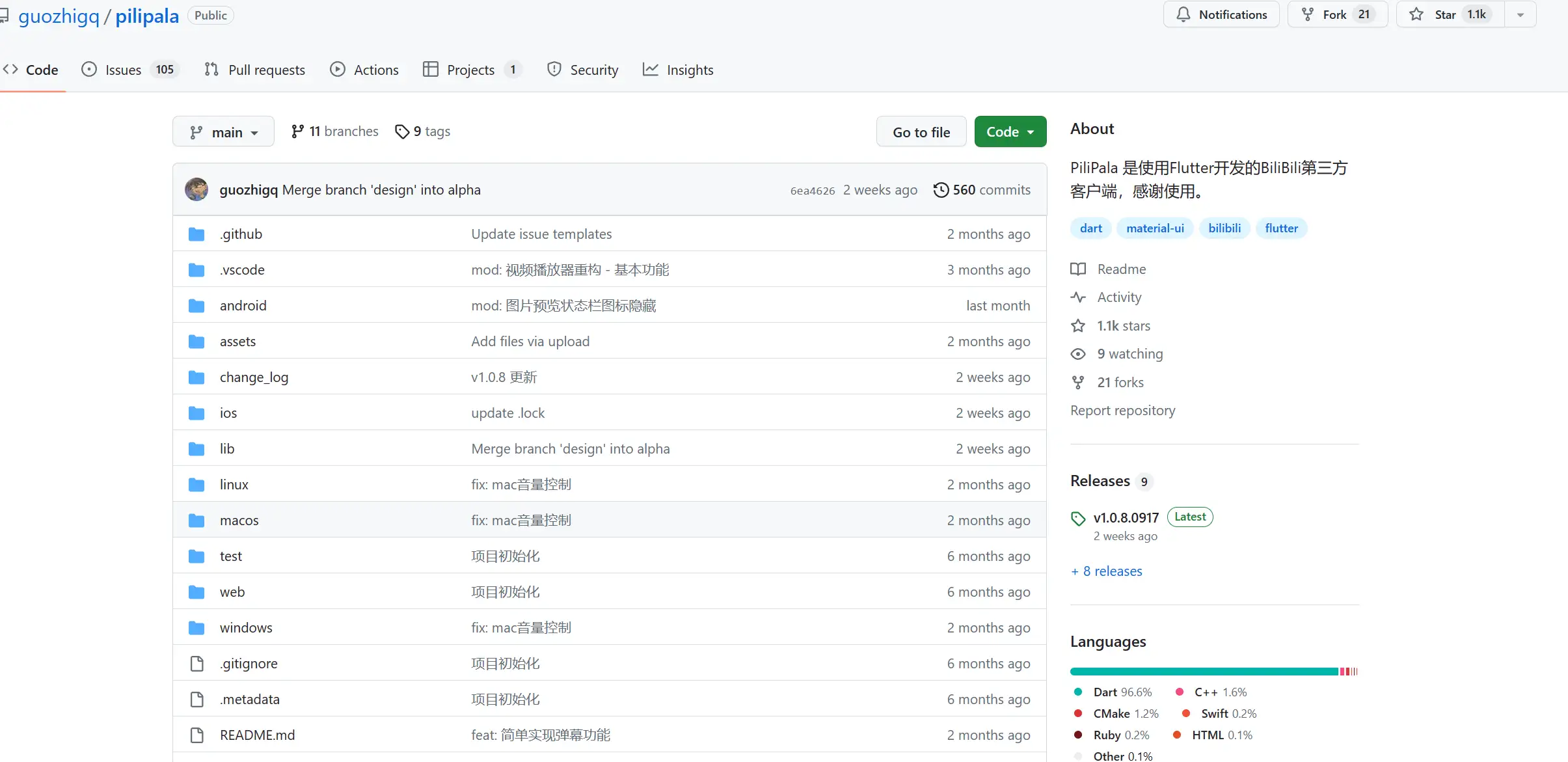Open star lists dropdown arrow
This screenshot has height=762, width=1568.
point(1521,14)
